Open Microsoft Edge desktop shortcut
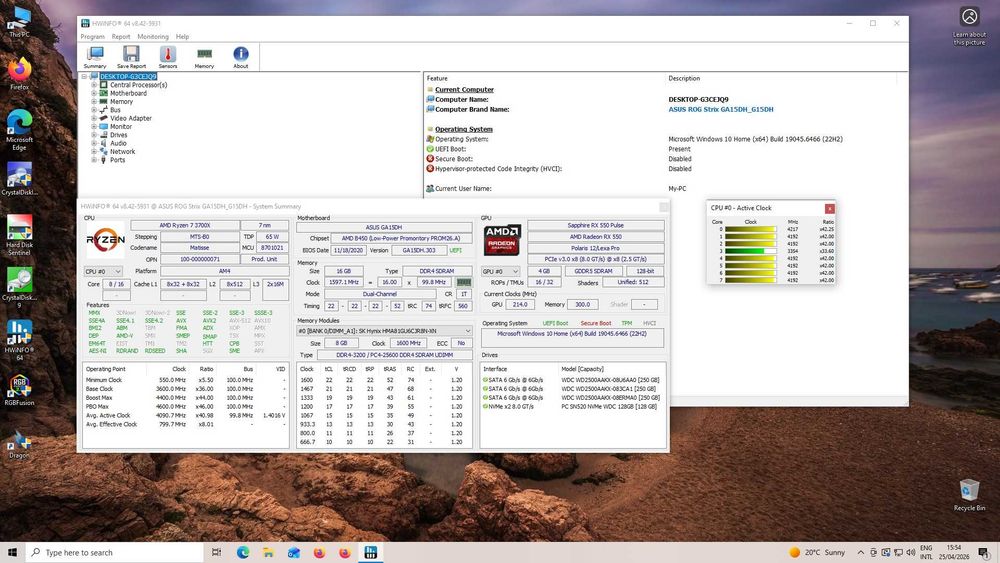 pyautogui.click(x=19, y=129)
